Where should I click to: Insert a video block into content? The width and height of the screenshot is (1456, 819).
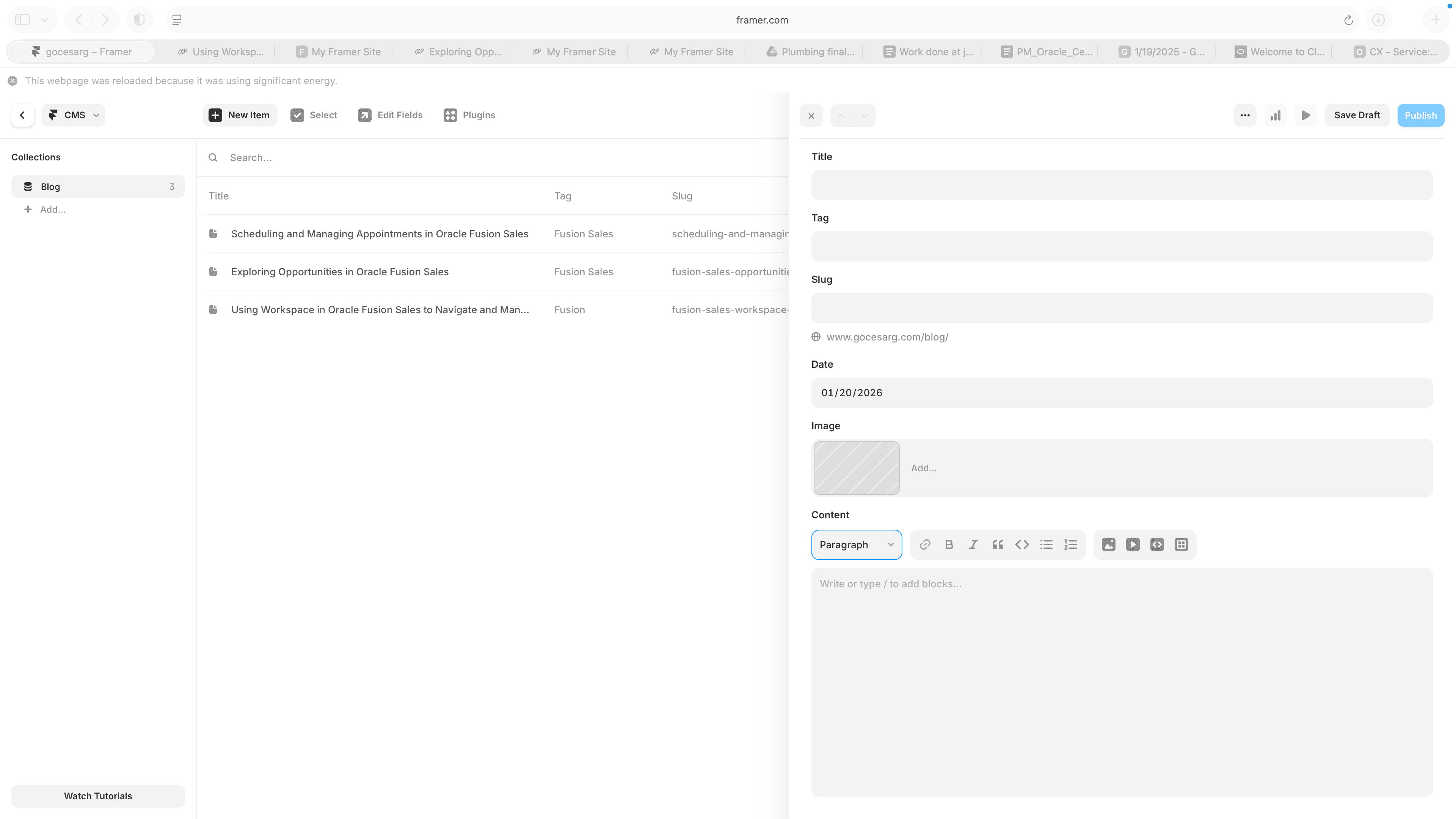point(1133,545)
